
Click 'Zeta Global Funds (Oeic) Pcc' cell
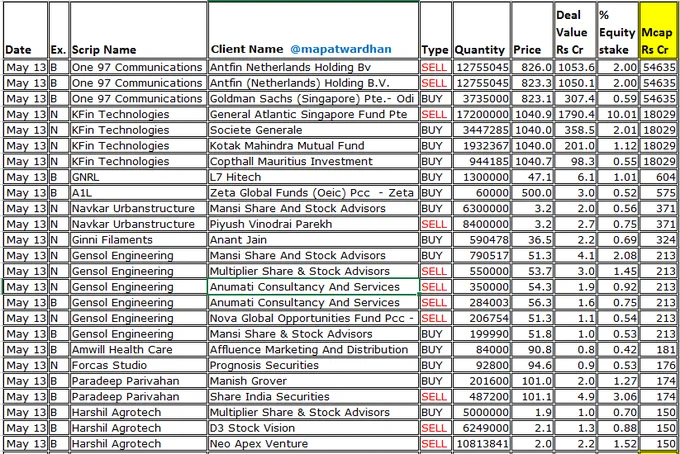click(314, 193)
